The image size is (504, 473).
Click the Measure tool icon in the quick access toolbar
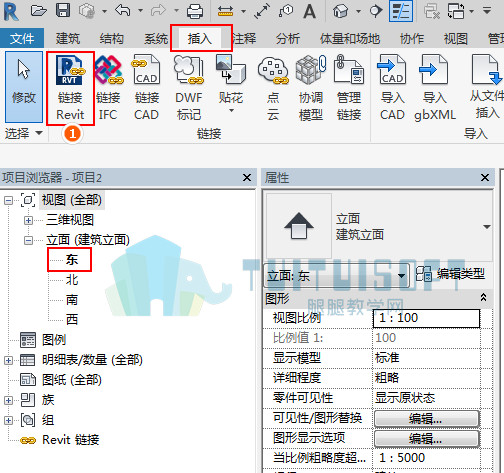(225, 11)
